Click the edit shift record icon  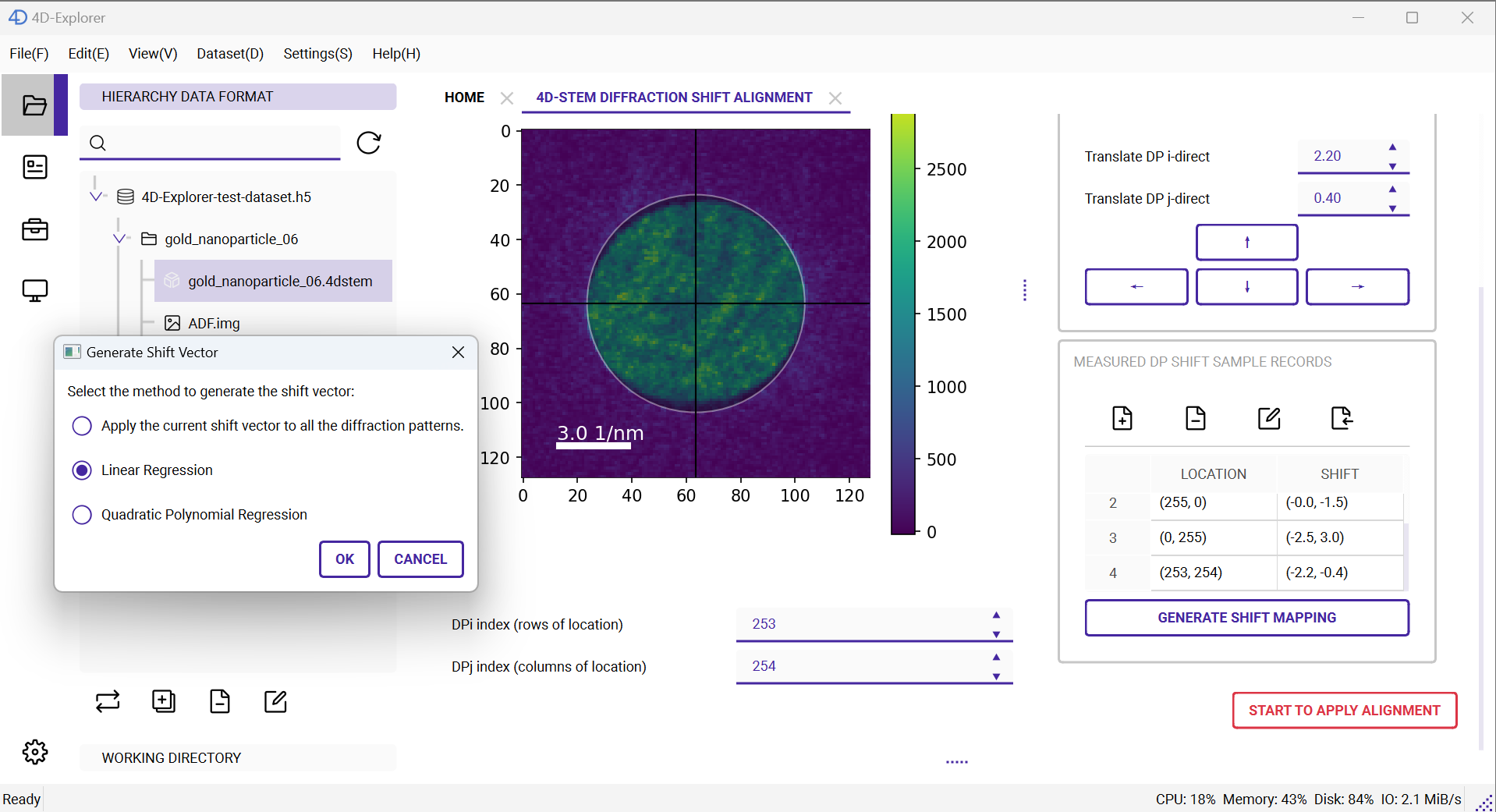click(x=1269, y=418)
